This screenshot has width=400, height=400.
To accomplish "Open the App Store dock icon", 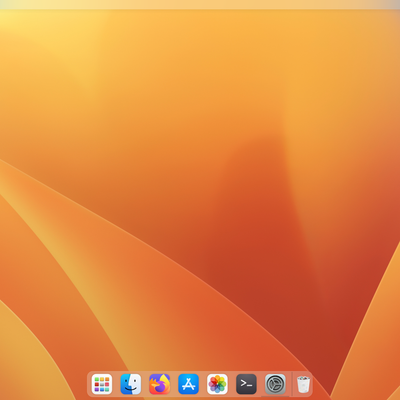I will (x=189, y=384).
